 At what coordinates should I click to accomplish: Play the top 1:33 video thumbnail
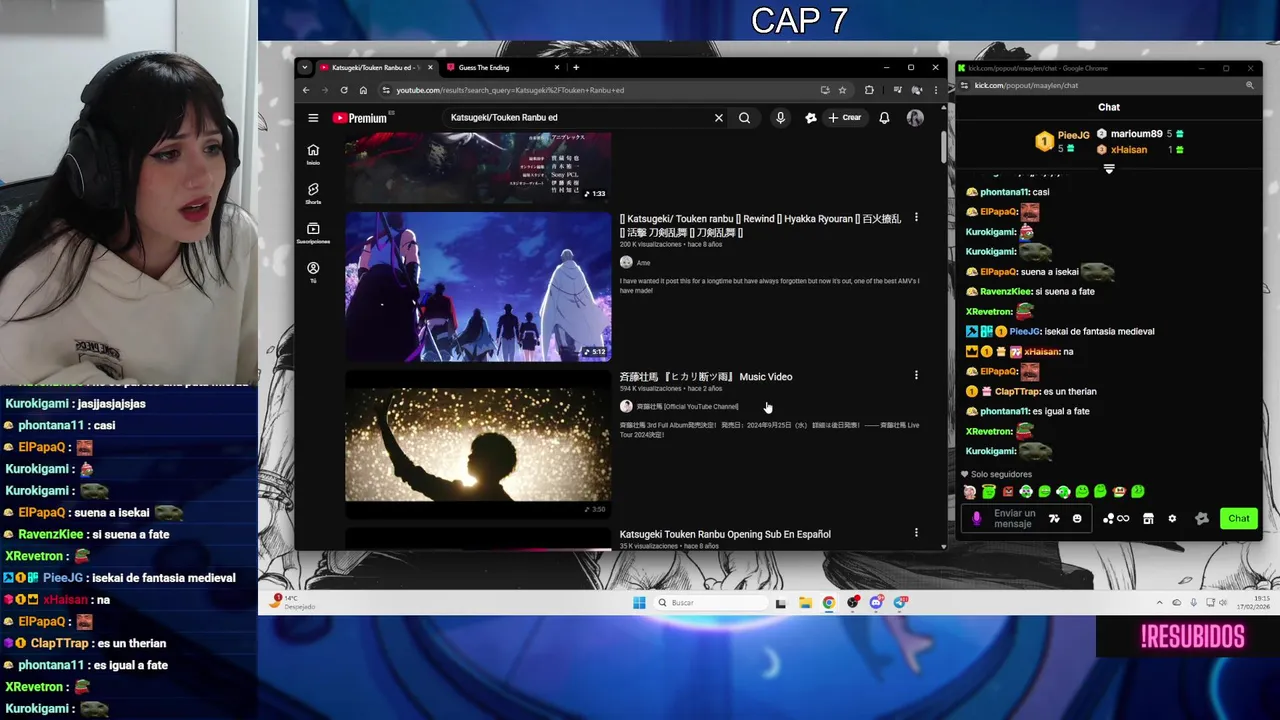[x=478, y=168]
